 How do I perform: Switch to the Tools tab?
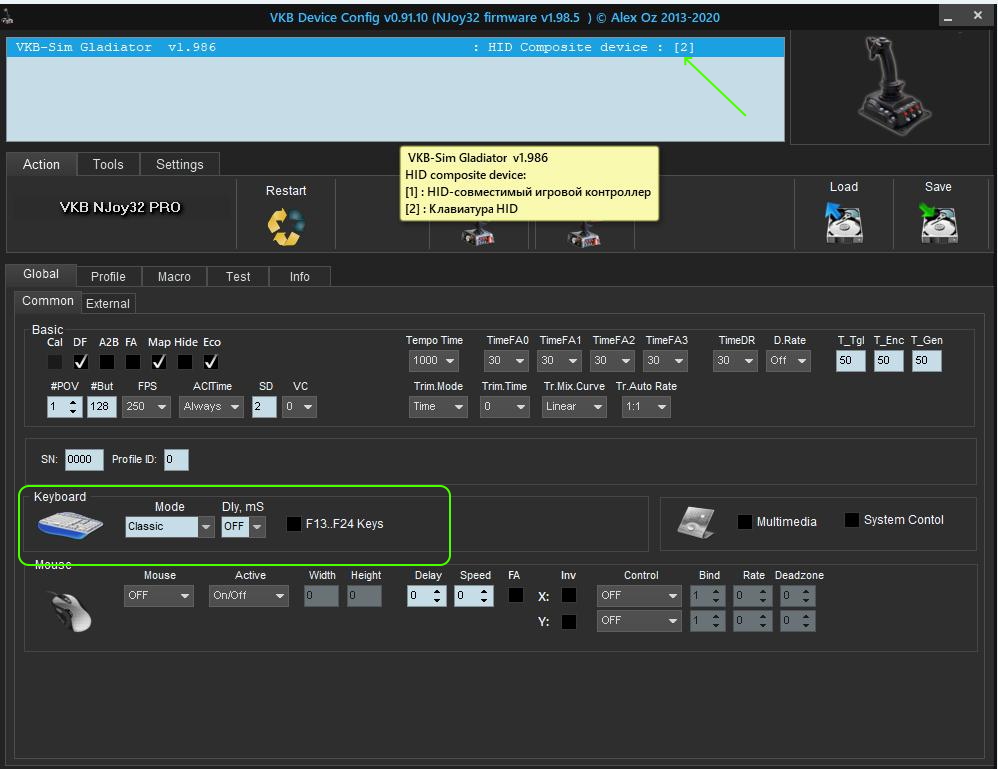click(108, 164)
